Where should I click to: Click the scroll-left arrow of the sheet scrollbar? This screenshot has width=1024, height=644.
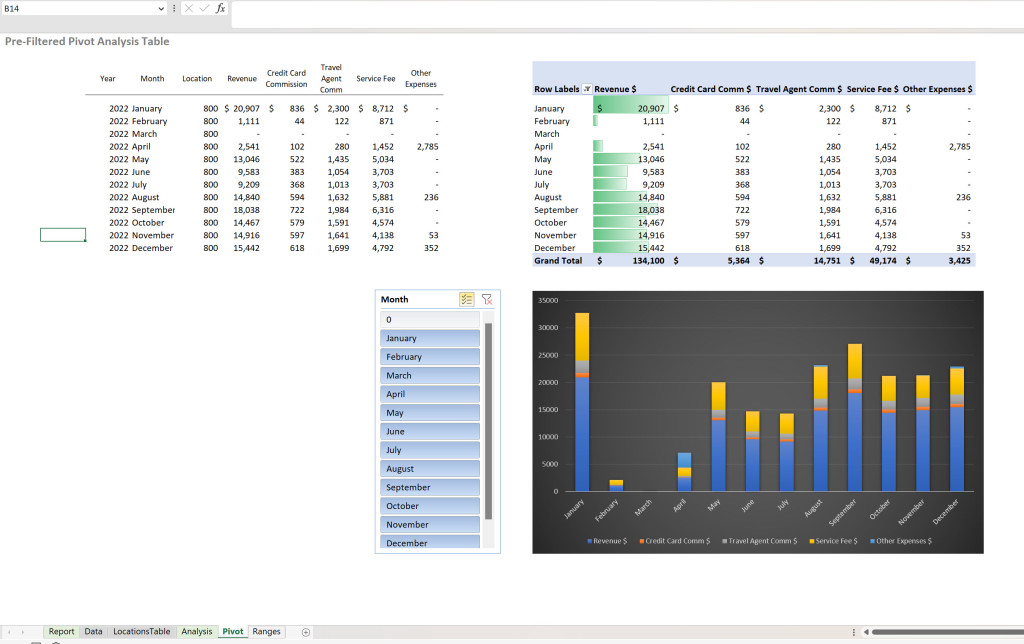click(866, 632)
